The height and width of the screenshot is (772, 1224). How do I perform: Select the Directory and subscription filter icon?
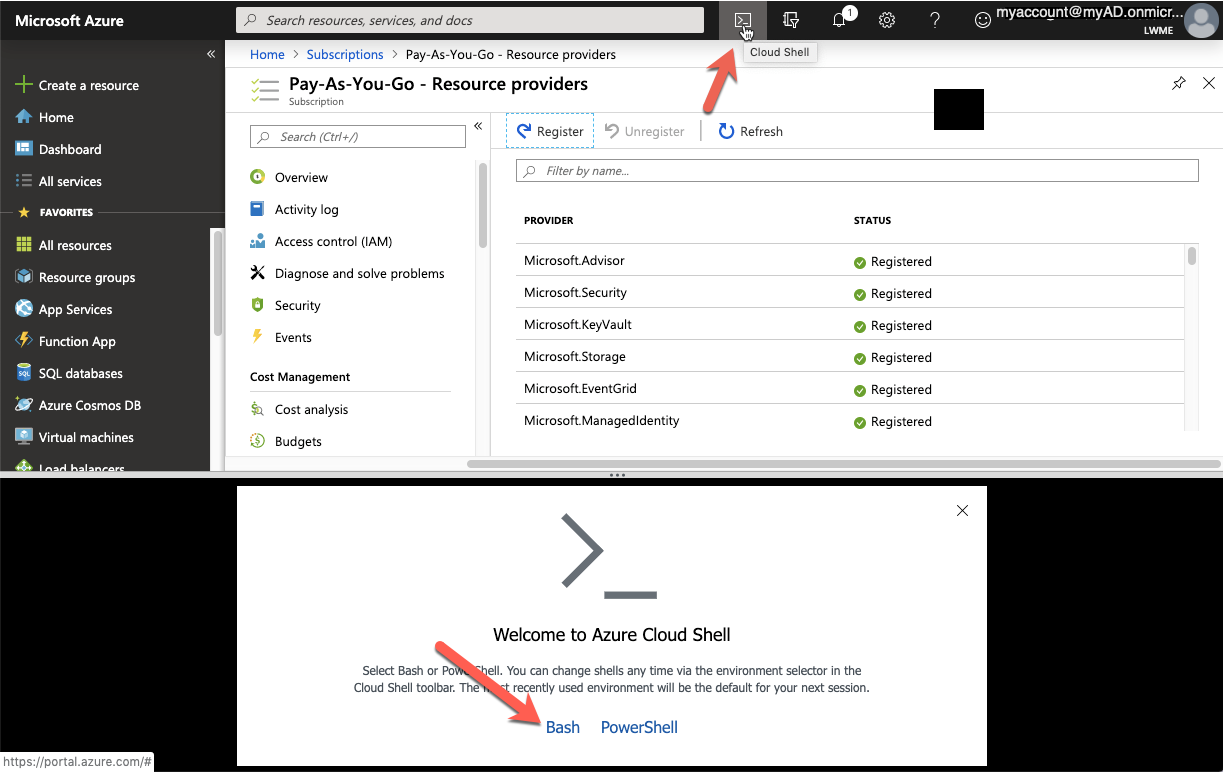(x=790, y=20)
